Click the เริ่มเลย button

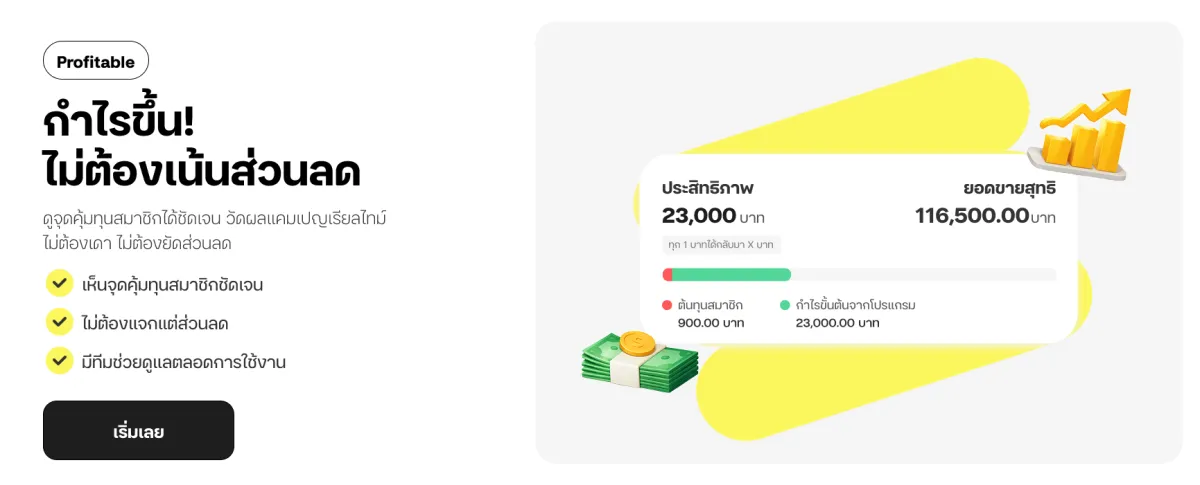138,431
